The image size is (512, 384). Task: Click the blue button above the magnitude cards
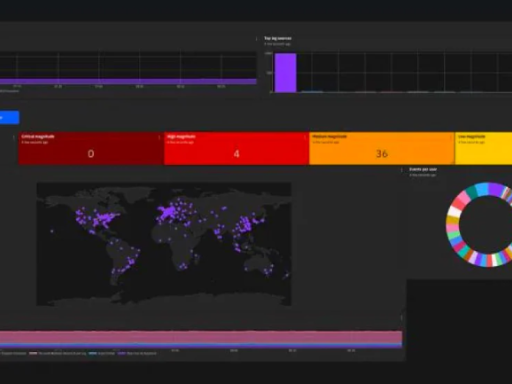tap(9, 118)
